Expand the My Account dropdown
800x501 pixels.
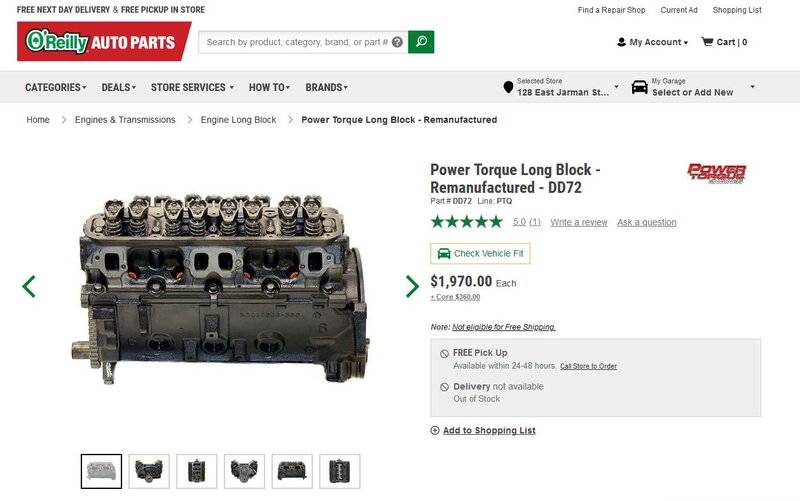[x=653, y=42]
